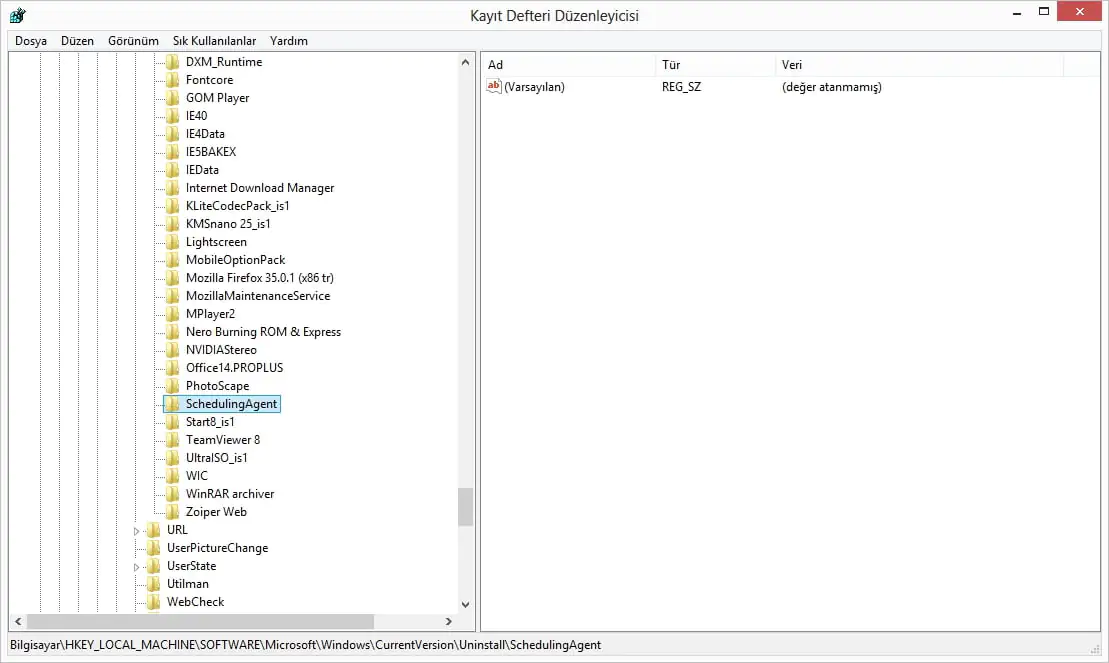The image size is (1109, 663).
Task: Open the Dosya menu
Action: click(x=30, y=41)
